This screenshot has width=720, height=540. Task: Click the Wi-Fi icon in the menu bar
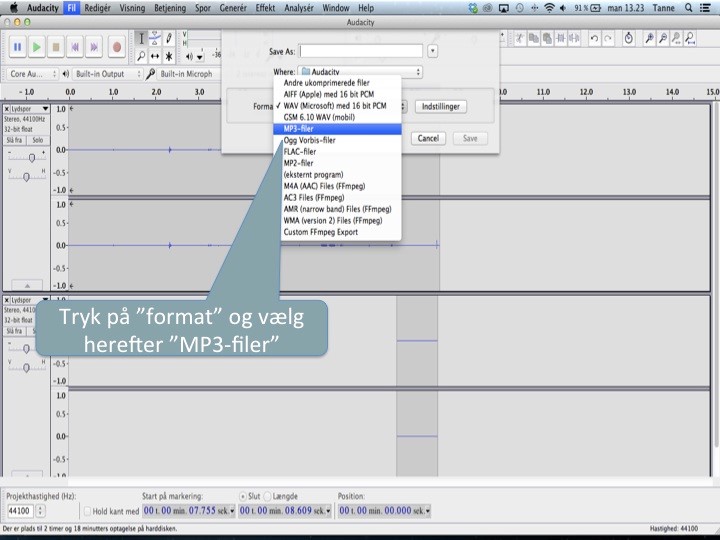coord(549,8)
